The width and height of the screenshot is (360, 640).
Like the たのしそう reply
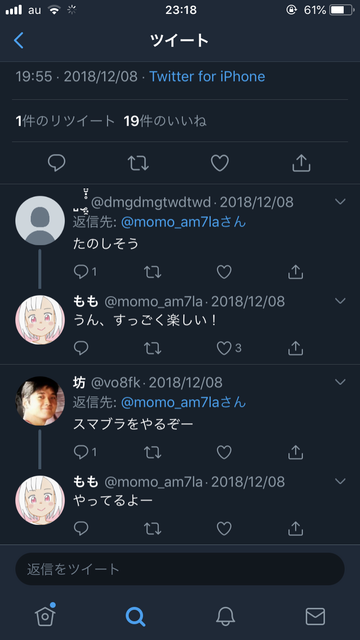(x=224, y=272)
